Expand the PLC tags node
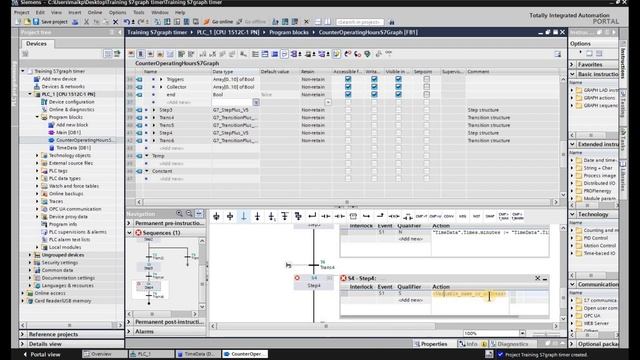 [37, 171]
